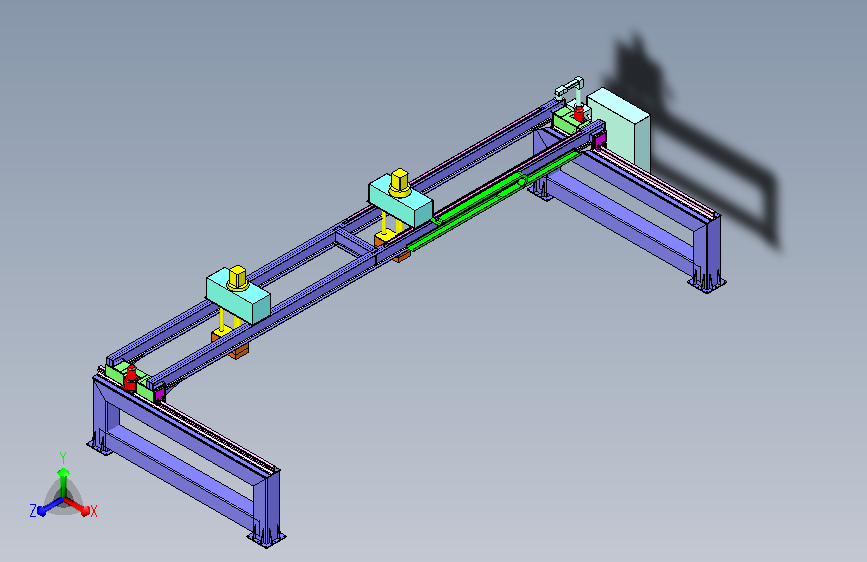Select the yellow motor on the middle cyan carriage
Image resolution: width=867 pixels, height=562 pixels.
pos(399,183)
